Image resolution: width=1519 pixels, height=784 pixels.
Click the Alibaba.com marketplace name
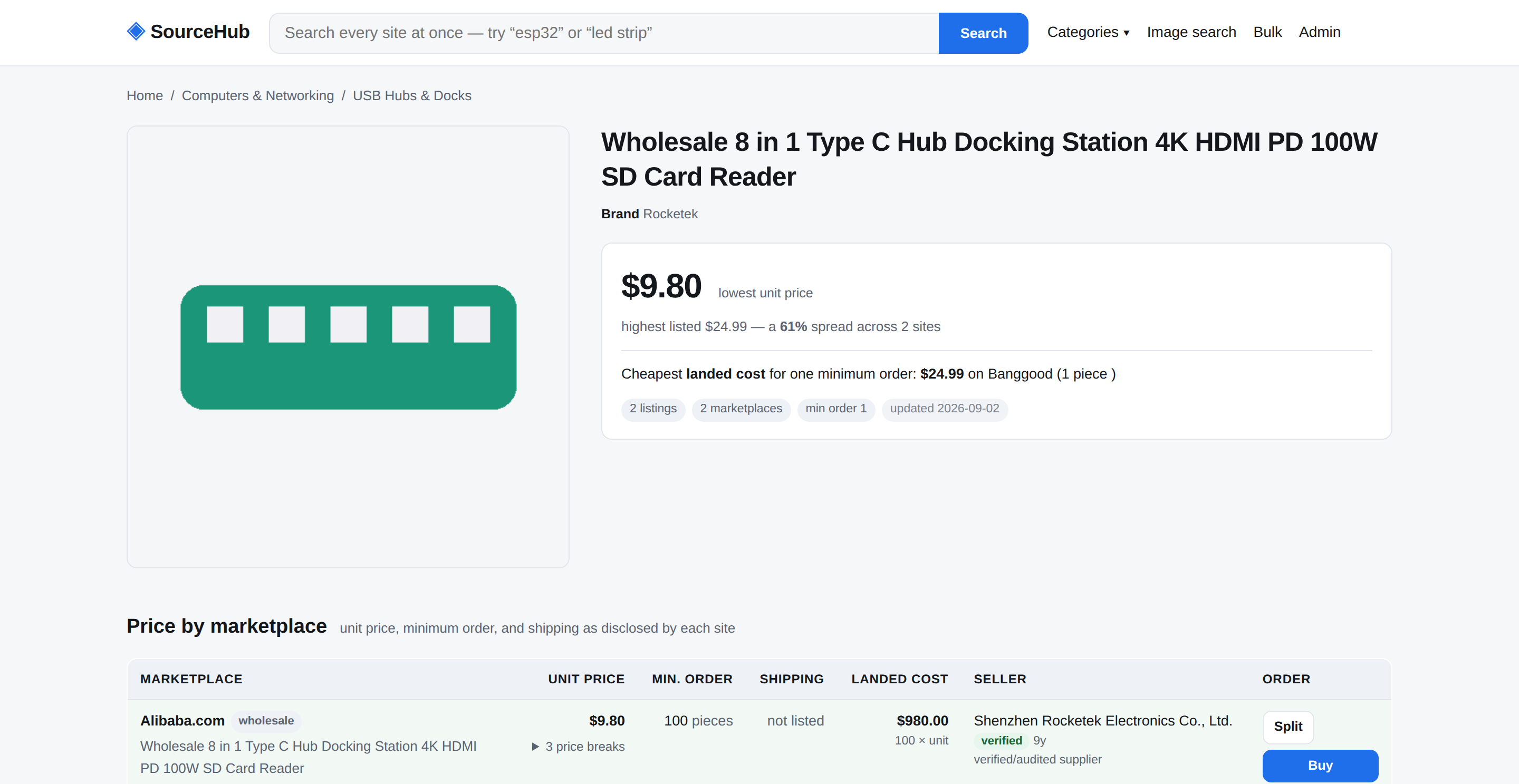click(182, 721)
